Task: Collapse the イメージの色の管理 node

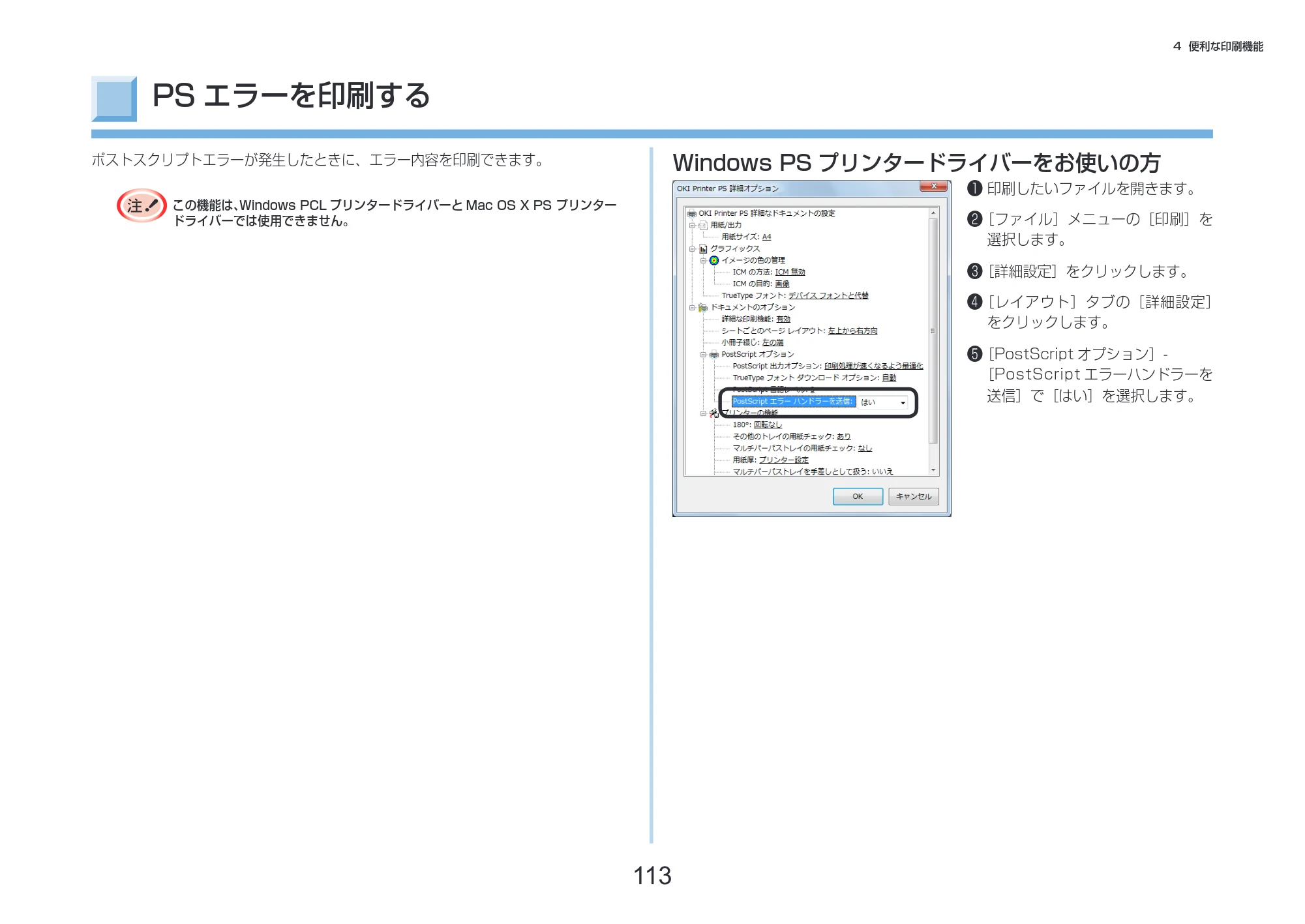Action: pos(703,260)
